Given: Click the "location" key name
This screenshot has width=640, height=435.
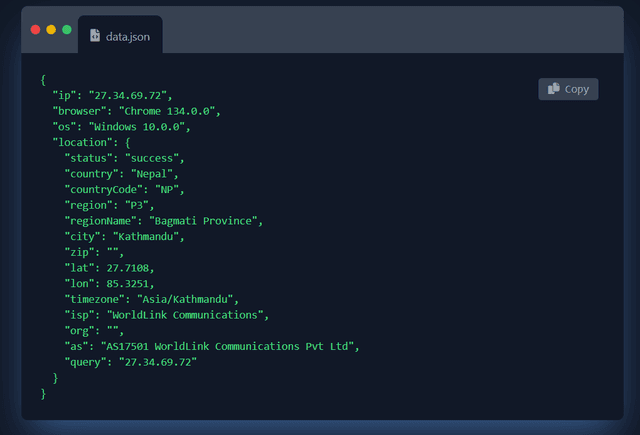Looking at the screenshot, I should [x=85, y=143].
